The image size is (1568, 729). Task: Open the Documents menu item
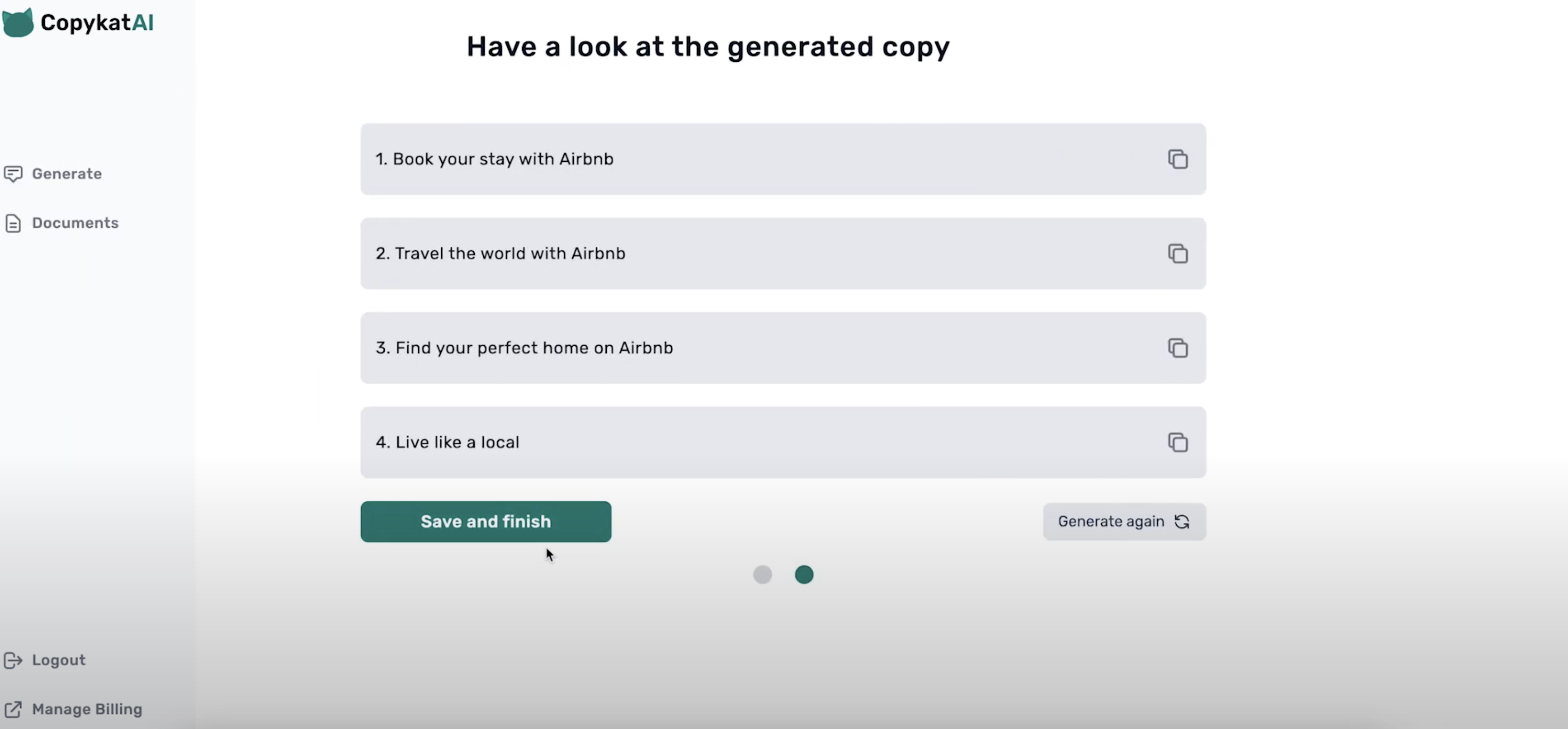tap(75, 224)
